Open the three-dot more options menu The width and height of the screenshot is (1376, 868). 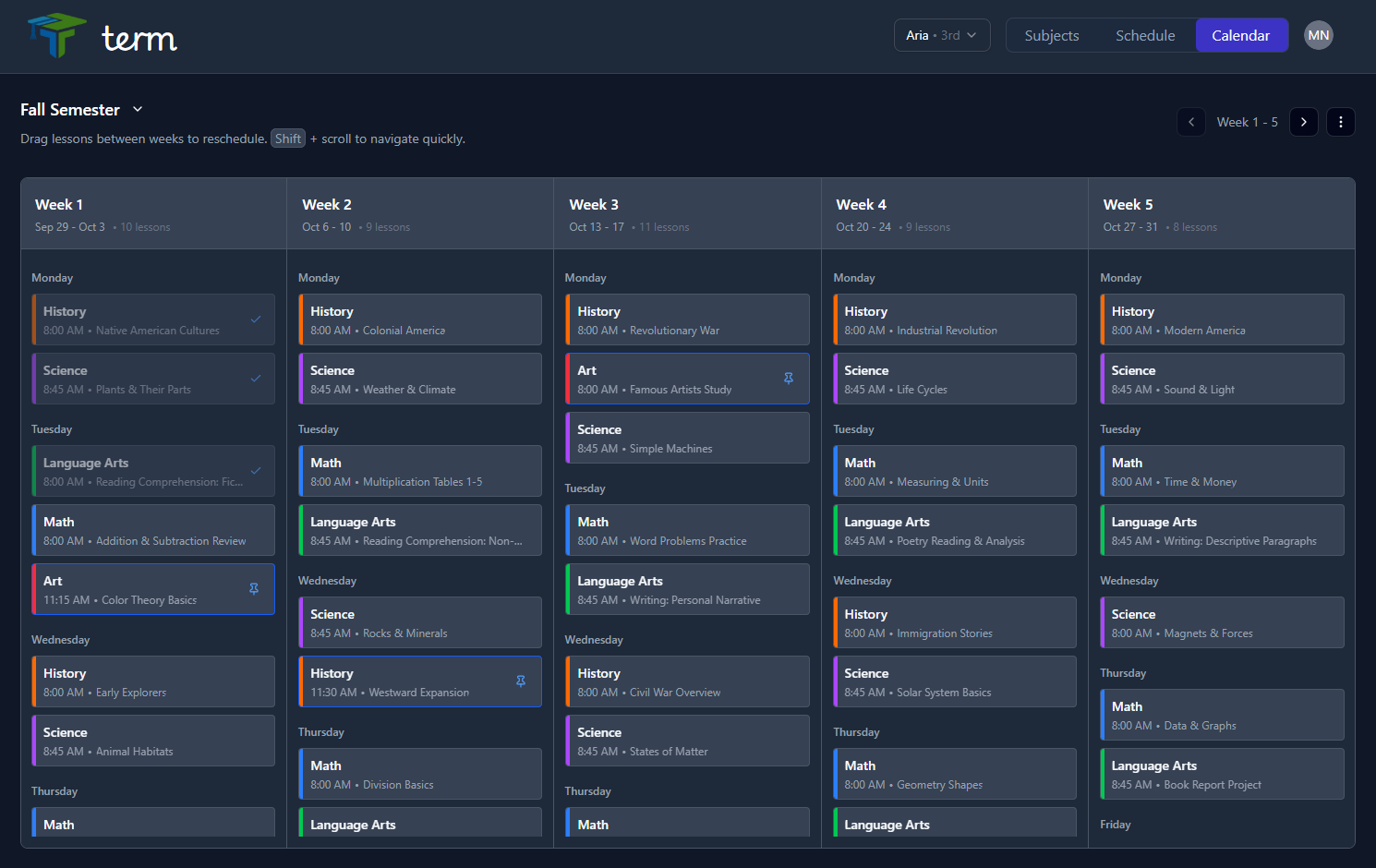pos(1341,122)
